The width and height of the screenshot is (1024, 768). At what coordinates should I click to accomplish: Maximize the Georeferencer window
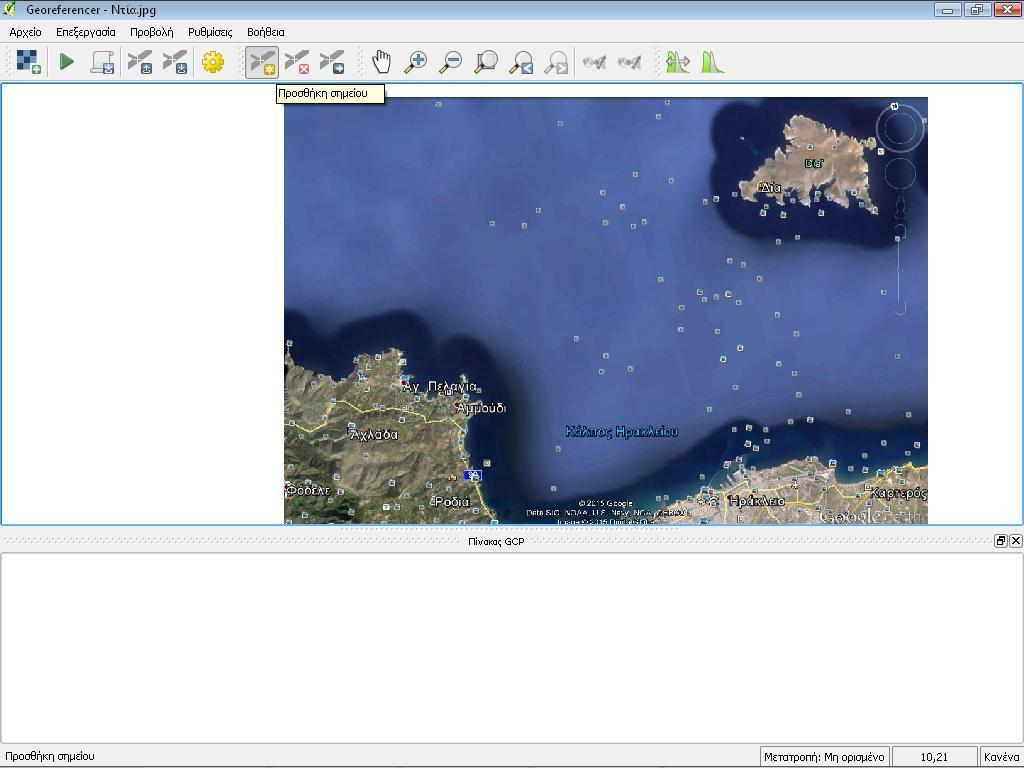pyautogui.click(x=976, y=10)
